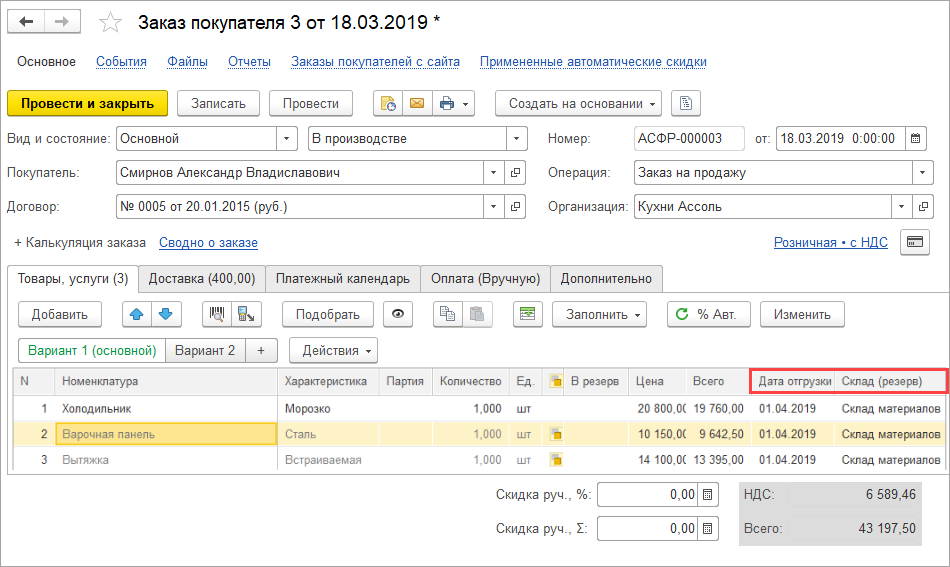The width and height of the screenshot is (950, 567).
Task: Expand the Создать на основании dropdown
Action: [584, 103]
